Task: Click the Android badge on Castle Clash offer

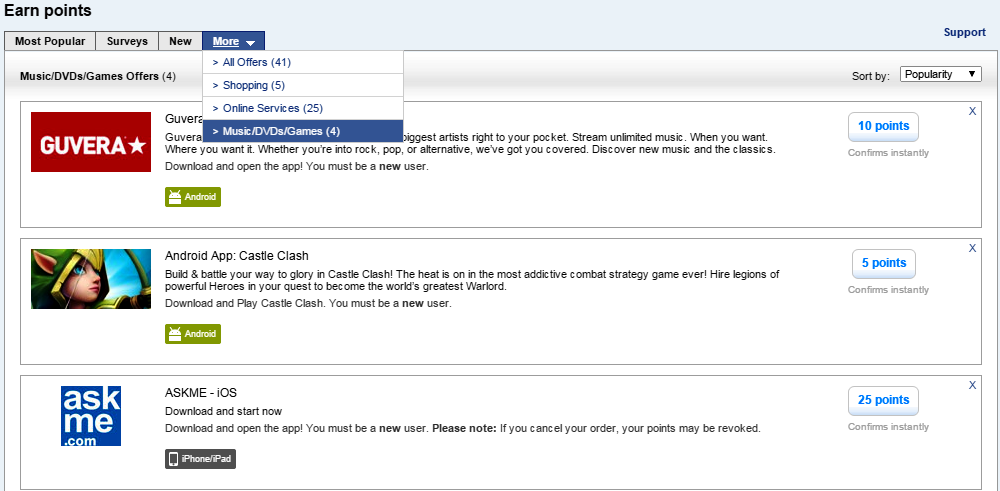Action: pos(193,333)
